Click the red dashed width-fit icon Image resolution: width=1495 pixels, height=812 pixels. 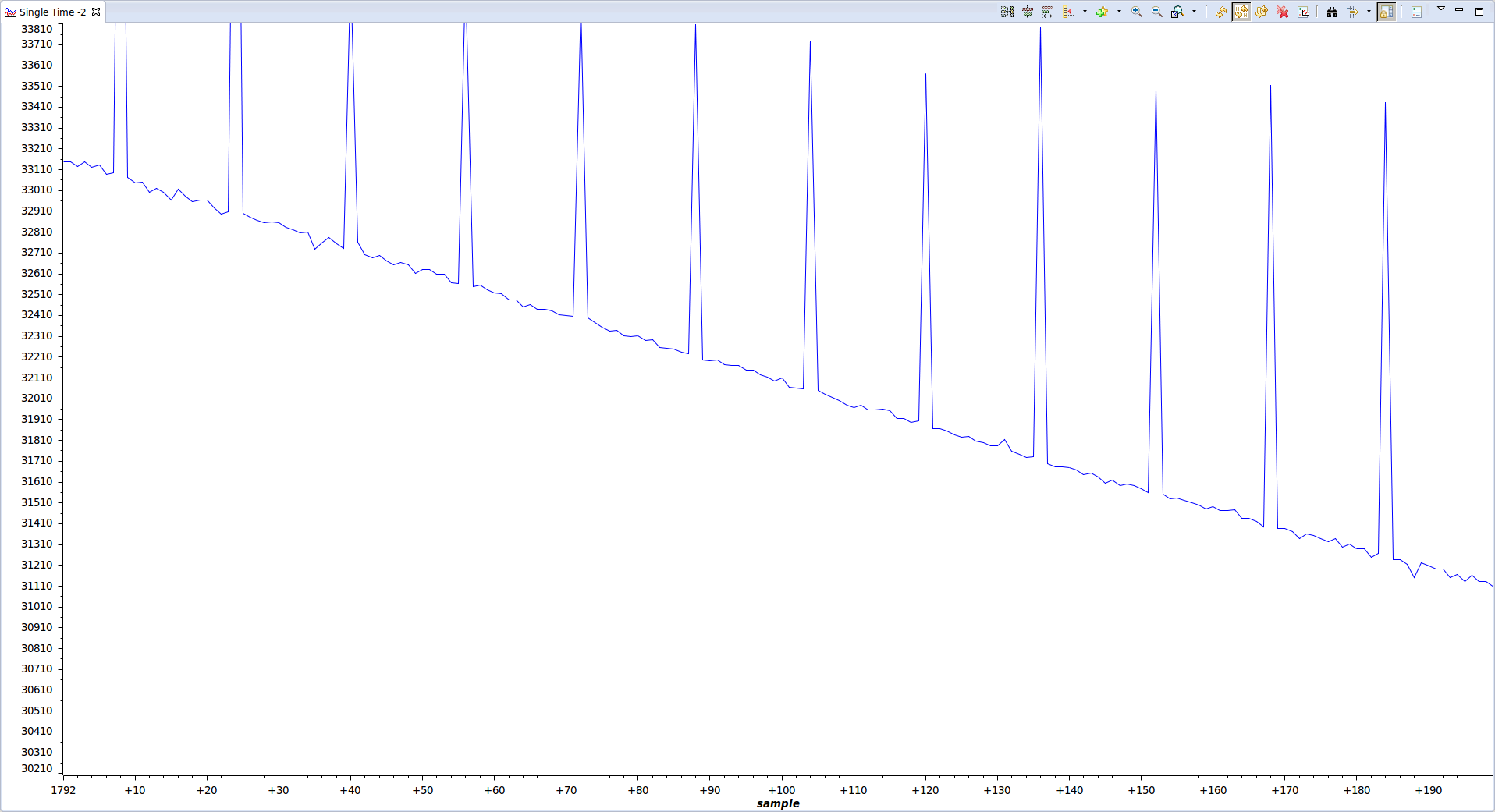1048,12
